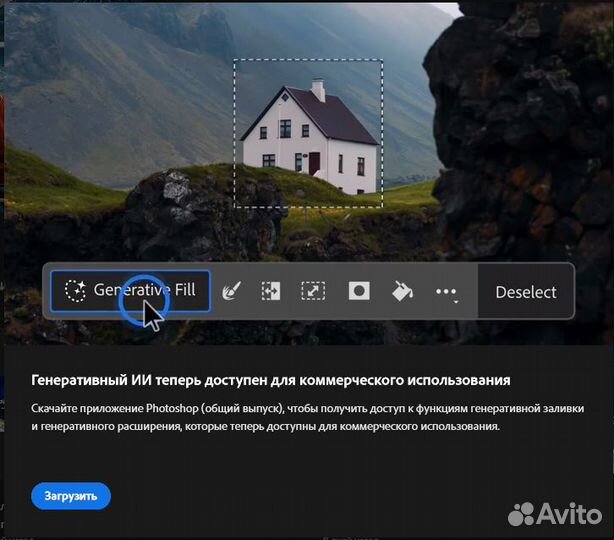614x540 pixels.
Task: Click the create mask icon
Action: 359,291
